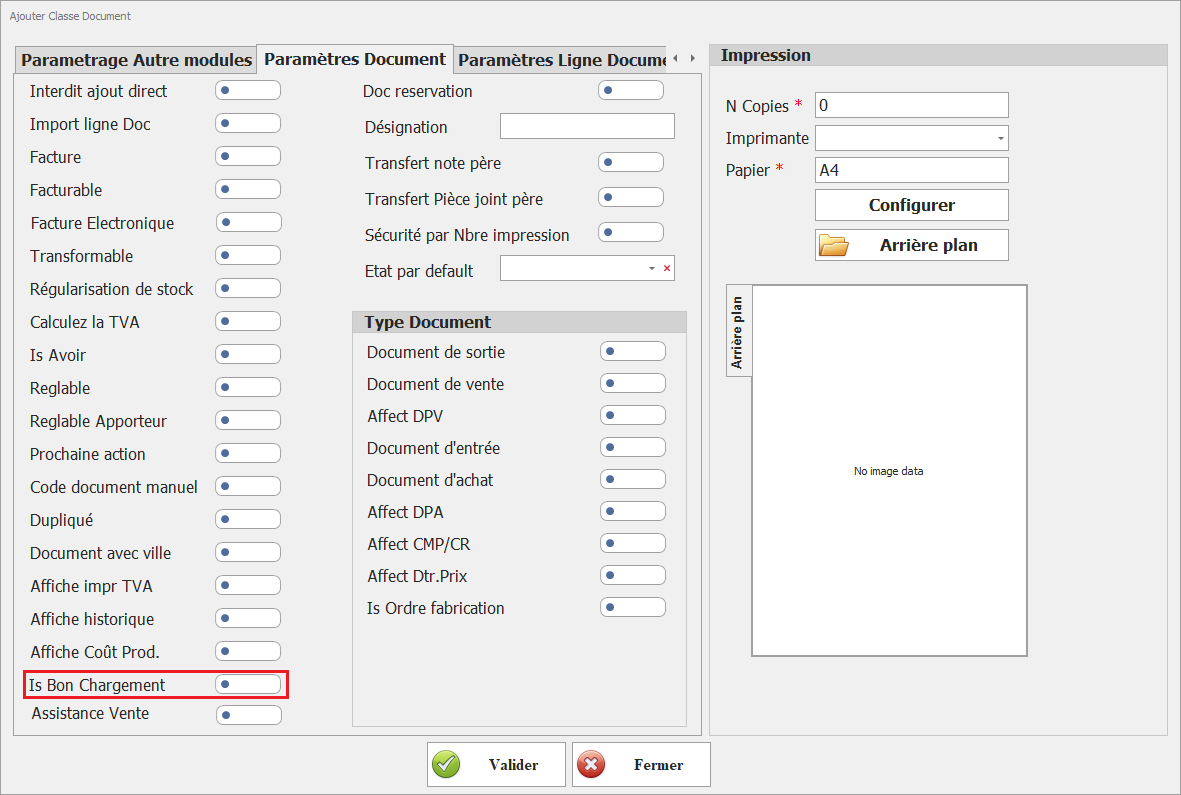The image size is (1181, 795).
Task: Click the Arrière plan button
Action: [911, 245]
